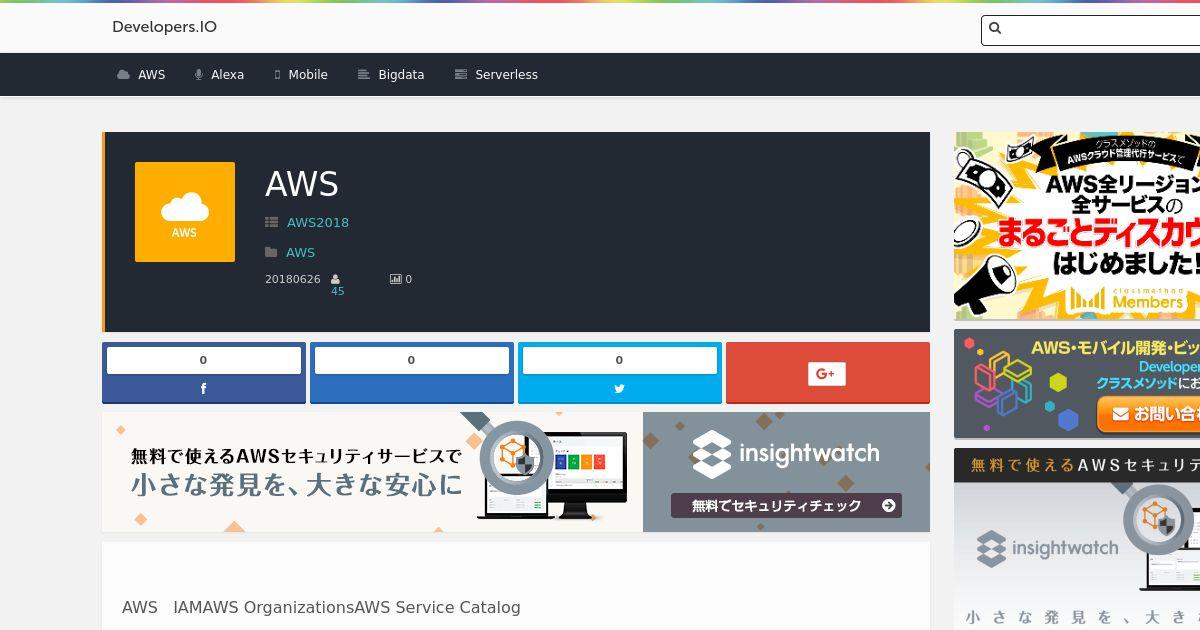Click the search magnifier icon
This screenshot has width=1200, height=630.
(x=995, y=29)
